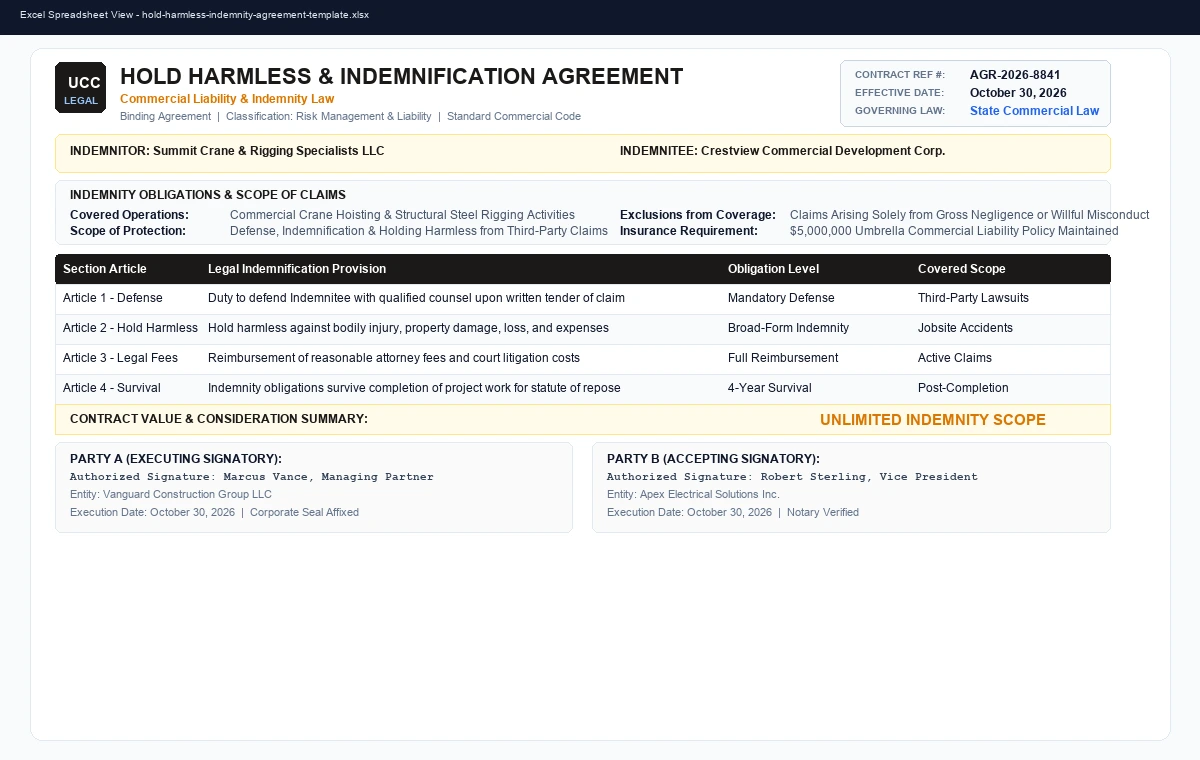This screenshot has width=1200, height=760.
Task: Click the Scope of Protection label
Action: [x=128, y=231]
